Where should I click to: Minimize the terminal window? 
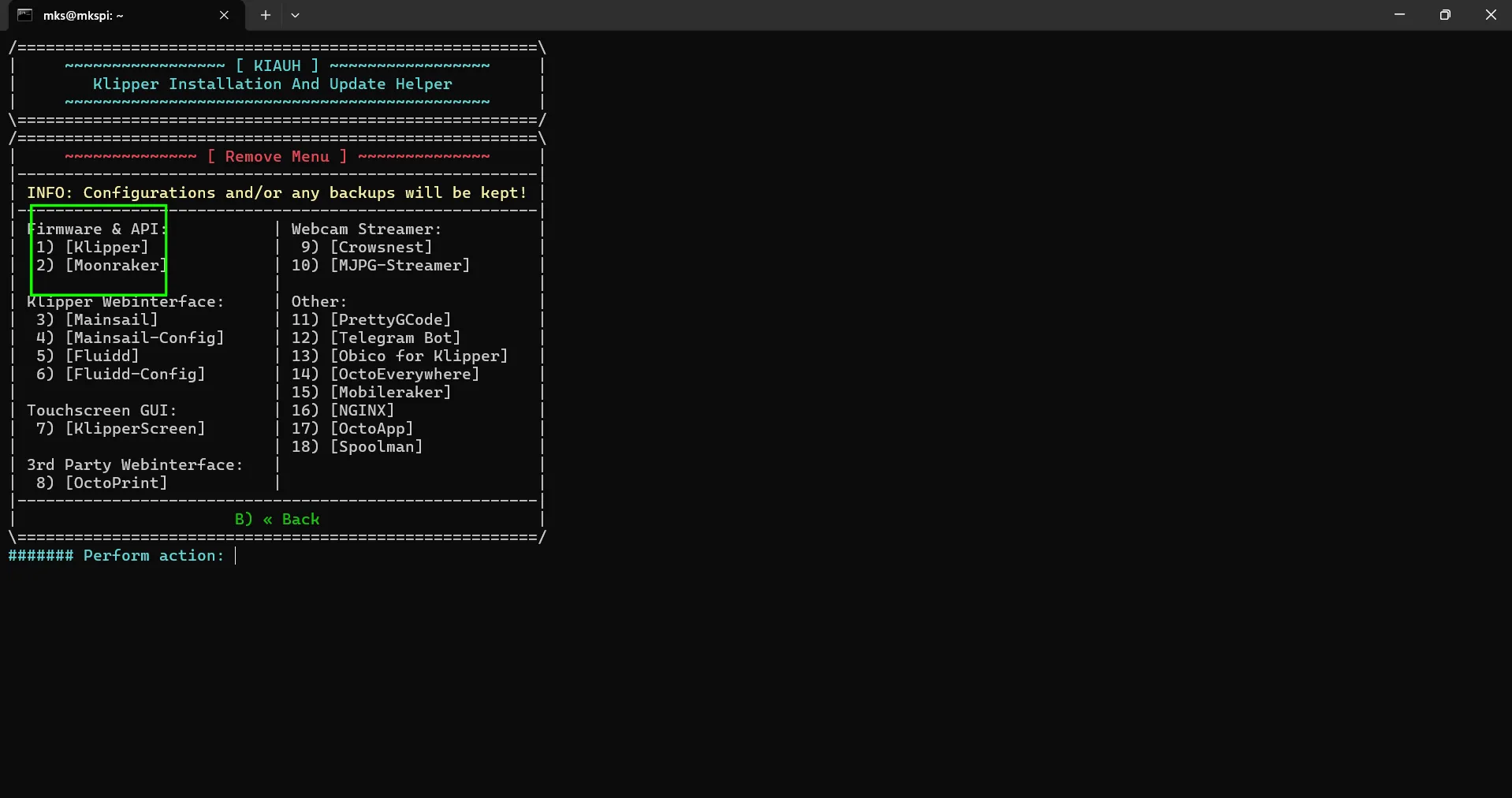[x=1399, y=15]
